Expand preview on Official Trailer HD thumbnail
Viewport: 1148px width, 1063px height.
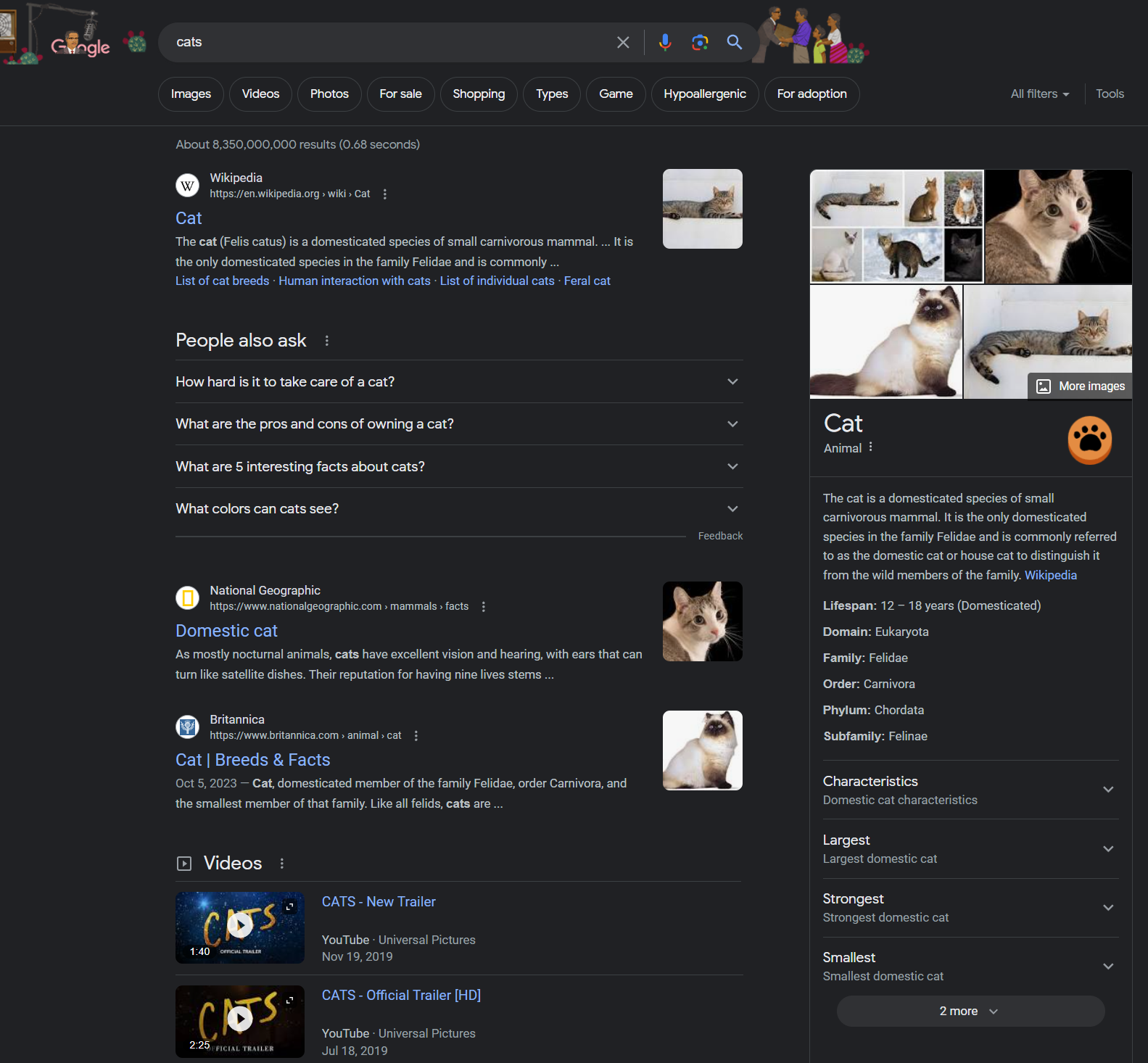(290, 1000)
